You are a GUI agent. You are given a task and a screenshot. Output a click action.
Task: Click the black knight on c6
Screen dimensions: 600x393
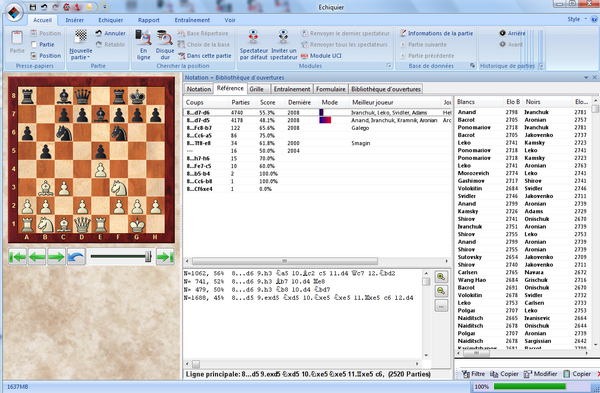pyautogui.click(x=64, y=133)
